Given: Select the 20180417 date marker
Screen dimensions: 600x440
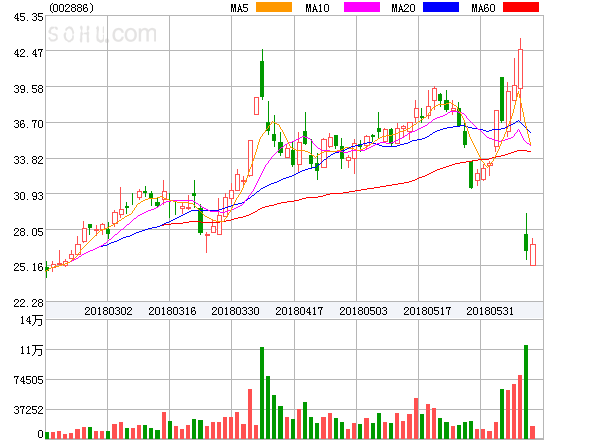Looking at the screenshot, I should click(300, 311).
